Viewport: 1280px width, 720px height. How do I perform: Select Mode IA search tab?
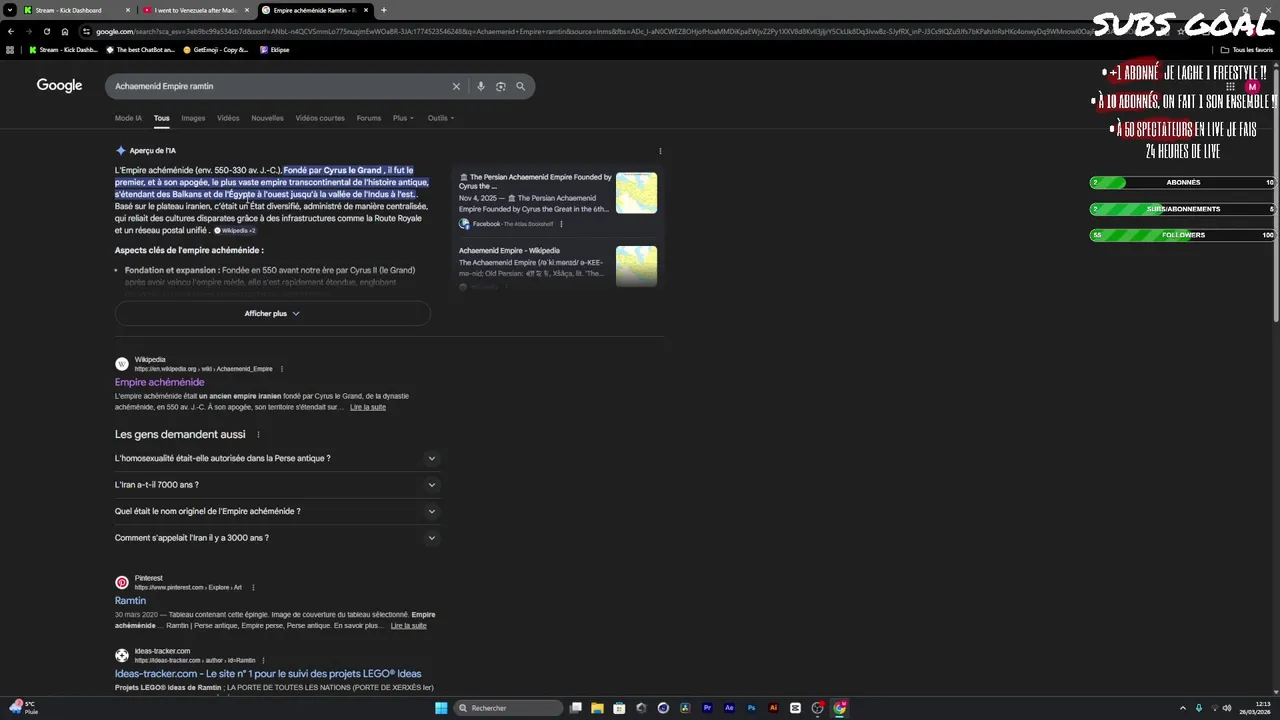pos(128,118)
